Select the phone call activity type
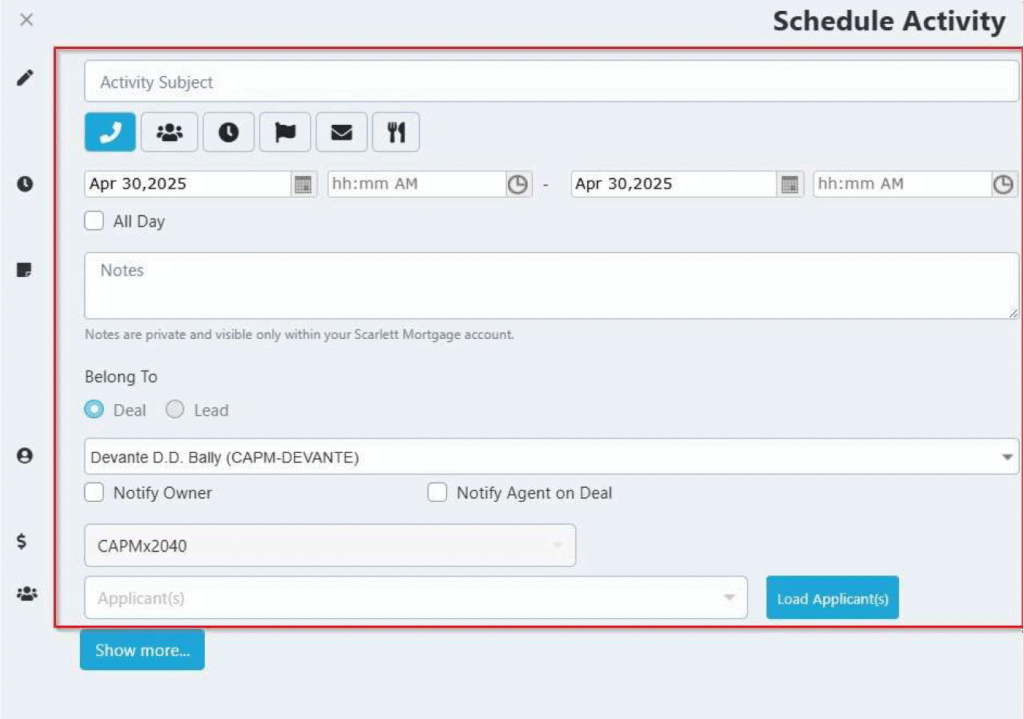Screen dimensions: 1024x719 point(110,132)
